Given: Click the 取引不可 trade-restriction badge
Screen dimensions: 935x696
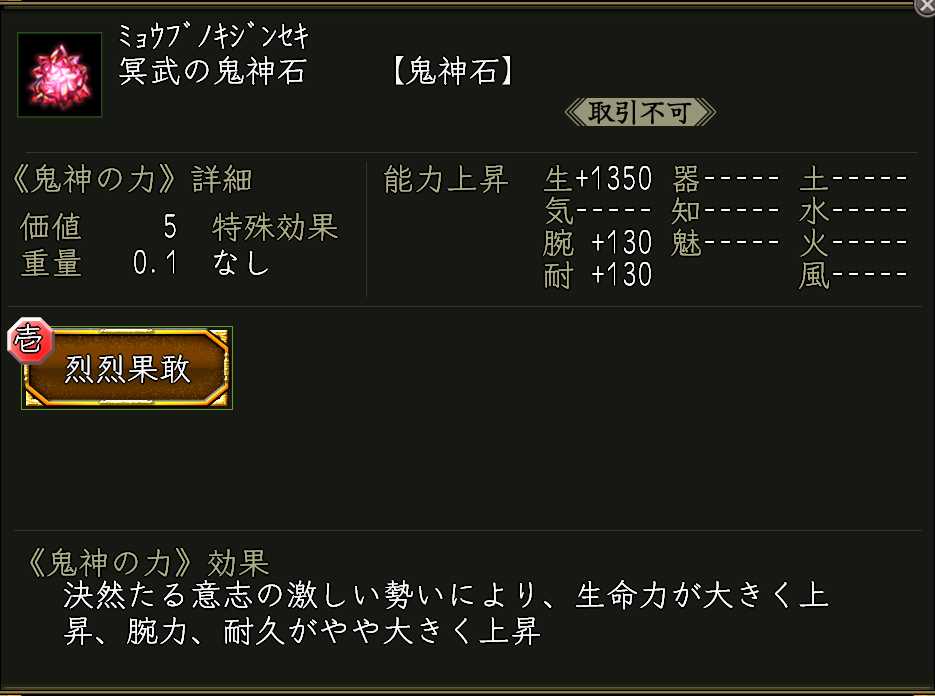Looking at the screenshot, I should pos(640,112).
